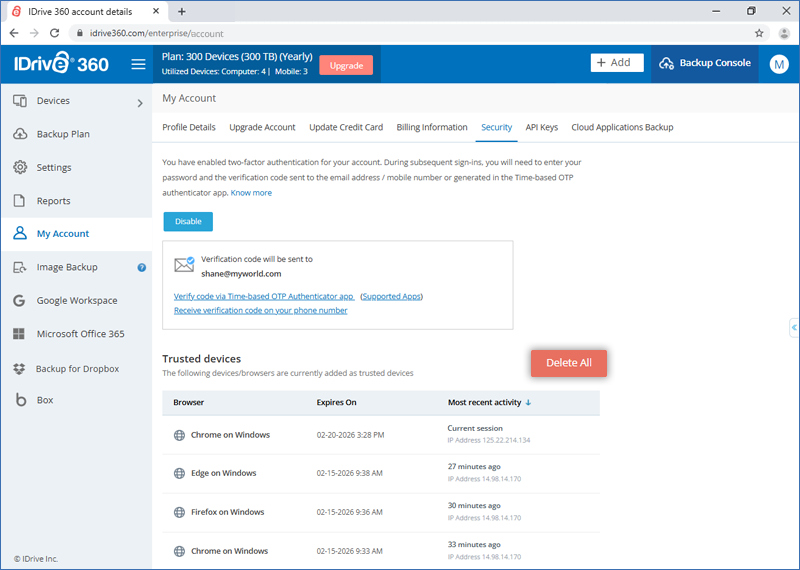Image resolution: width=800 pixels, height=570 pixels.
Task: Click the Upgrade plan button
Action: click(346, 65)
